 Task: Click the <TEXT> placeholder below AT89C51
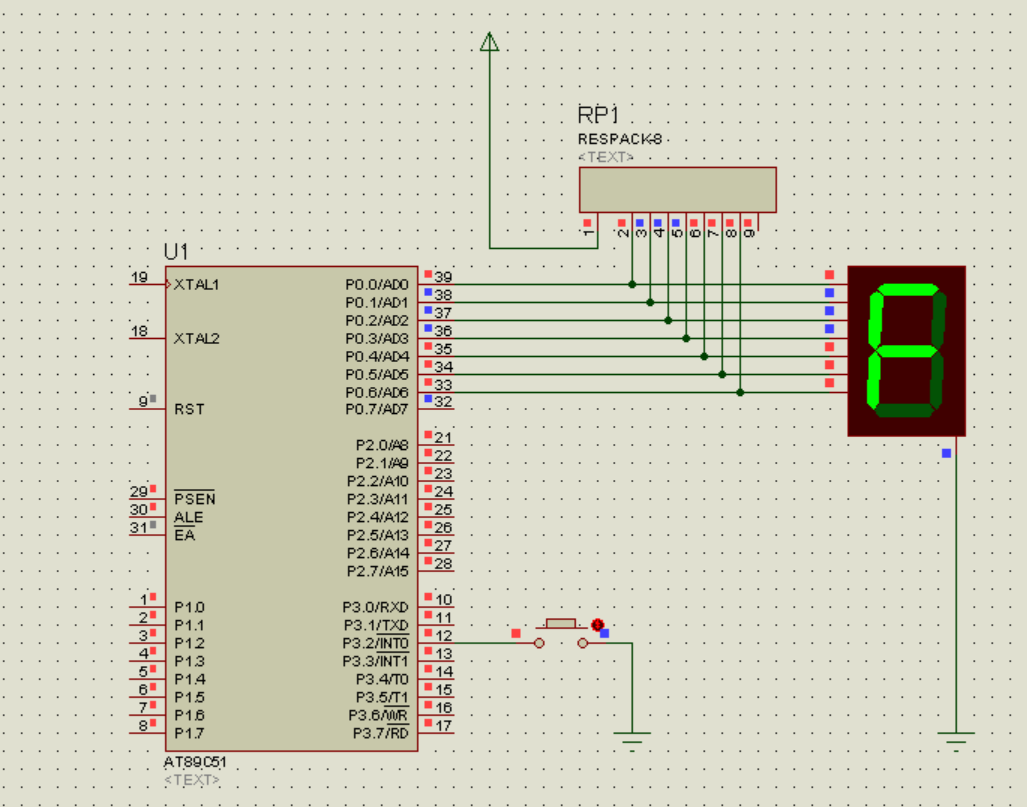[192, 780]
